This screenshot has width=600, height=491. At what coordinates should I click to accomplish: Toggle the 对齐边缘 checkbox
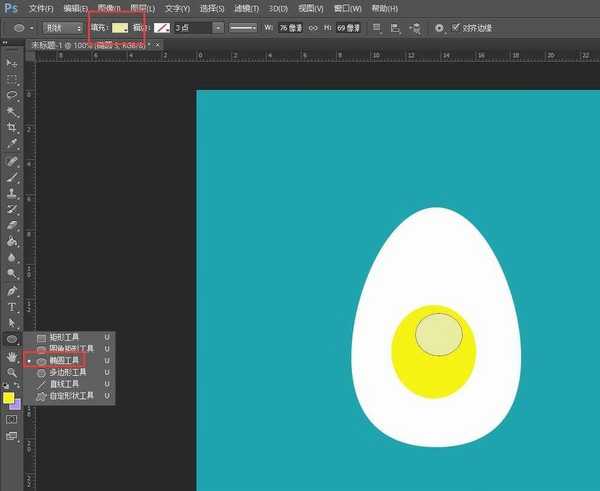coord(456,28)
